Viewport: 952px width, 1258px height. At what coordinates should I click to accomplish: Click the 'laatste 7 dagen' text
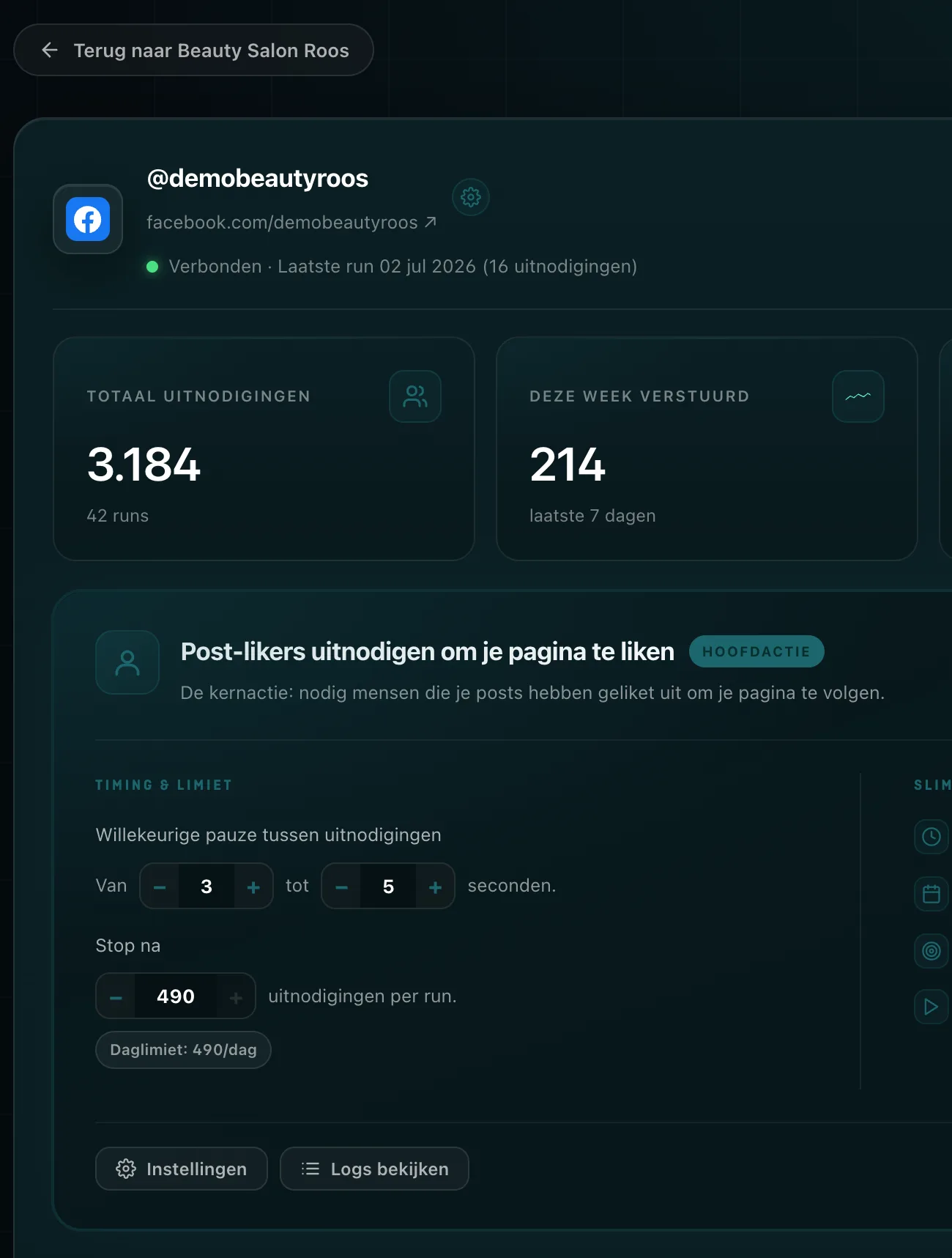point(592,516)
